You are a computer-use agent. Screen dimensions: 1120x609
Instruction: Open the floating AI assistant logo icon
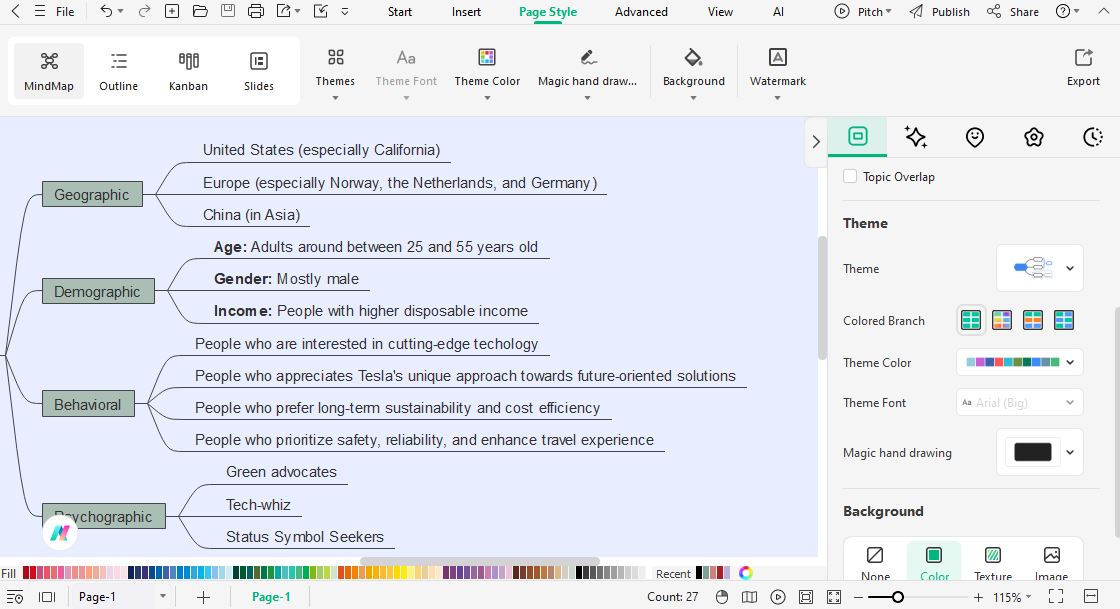pos(60,532)
